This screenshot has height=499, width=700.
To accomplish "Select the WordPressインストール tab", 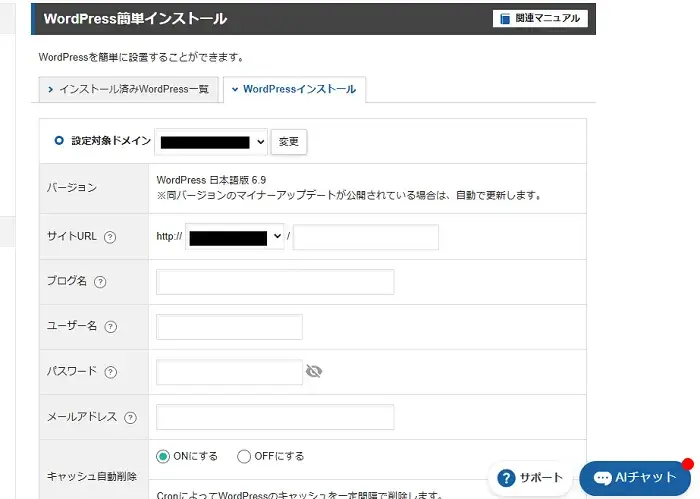I will point(295,89).
